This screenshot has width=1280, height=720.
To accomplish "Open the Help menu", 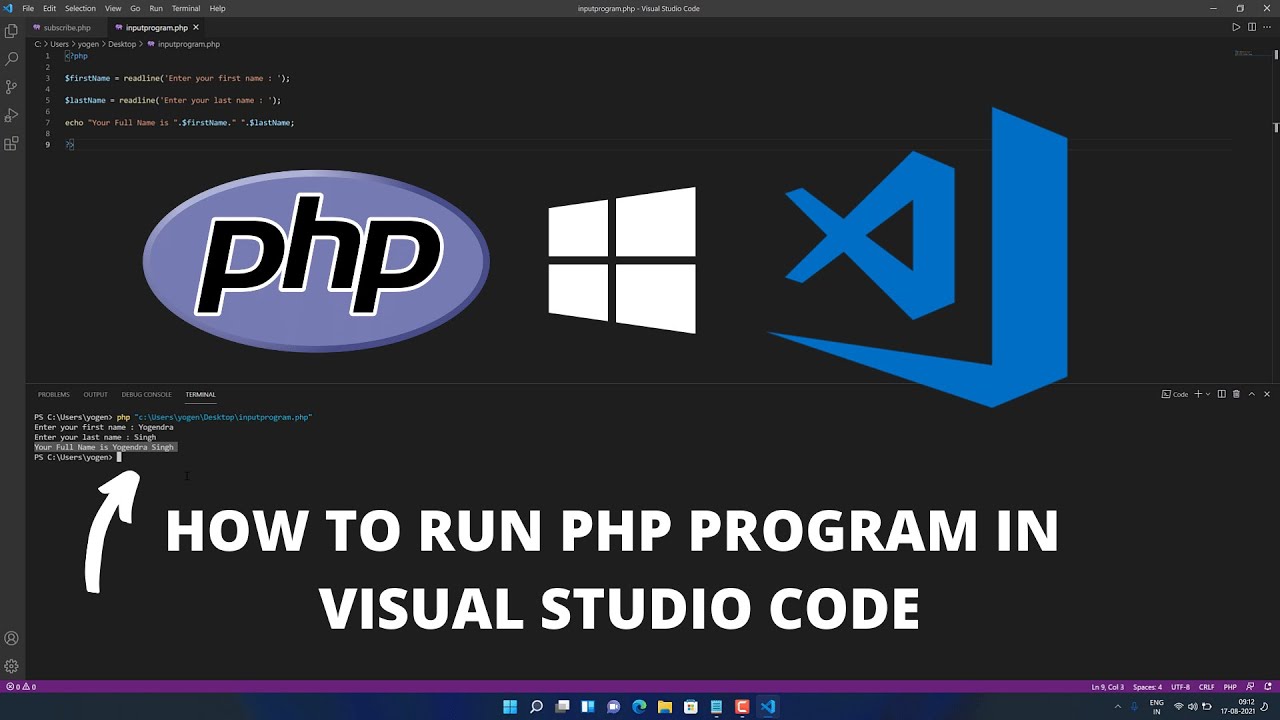I will [217, 8].
